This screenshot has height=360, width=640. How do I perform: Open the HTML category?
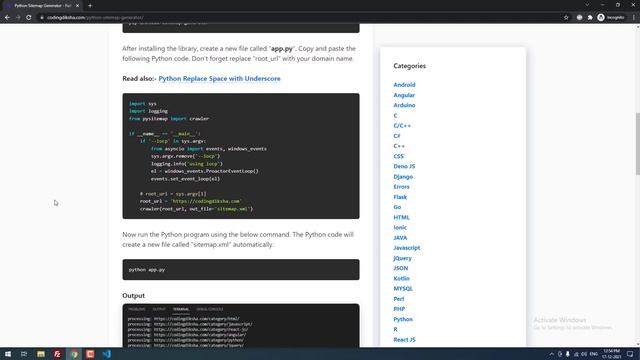tap(401, 218)
